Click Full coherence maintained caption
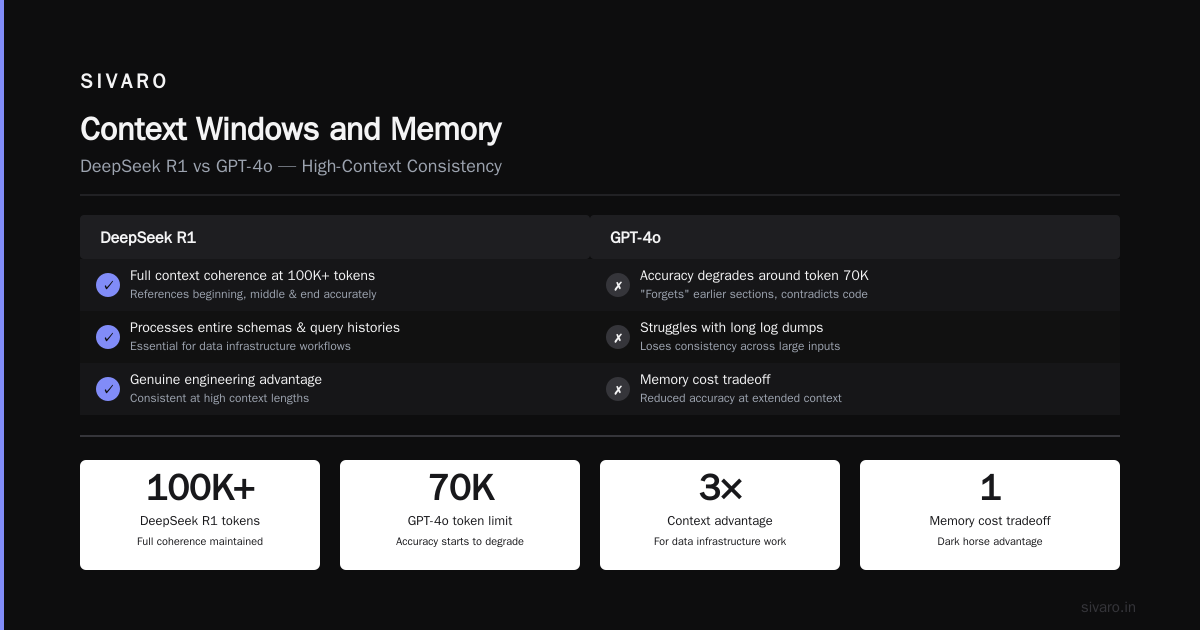Image resolution: width=1200 pixels, height=630 pixels. 200,542
